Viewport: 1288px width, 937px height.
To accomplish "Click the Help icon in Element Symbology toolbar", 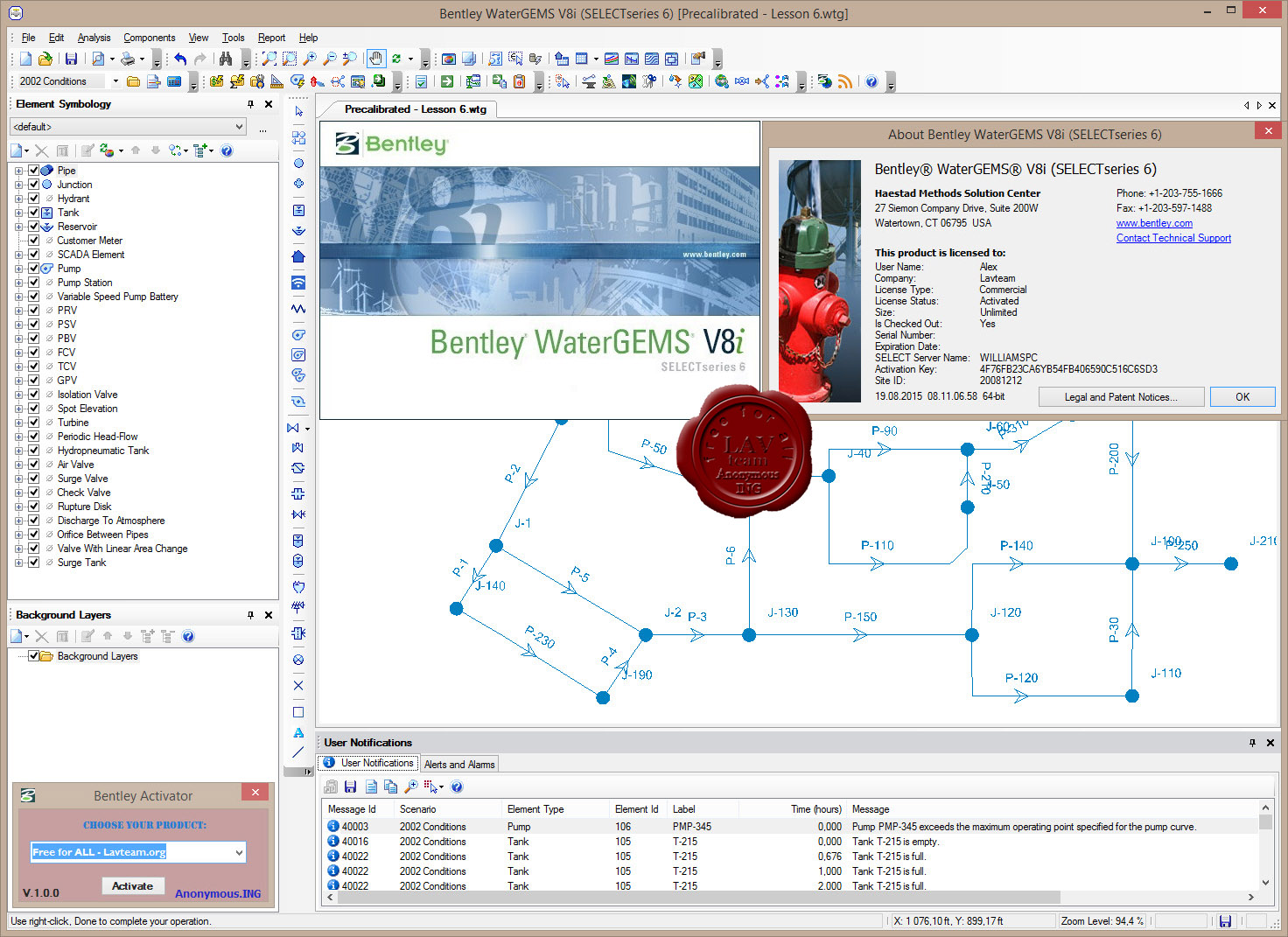I will tap(227, 150).
